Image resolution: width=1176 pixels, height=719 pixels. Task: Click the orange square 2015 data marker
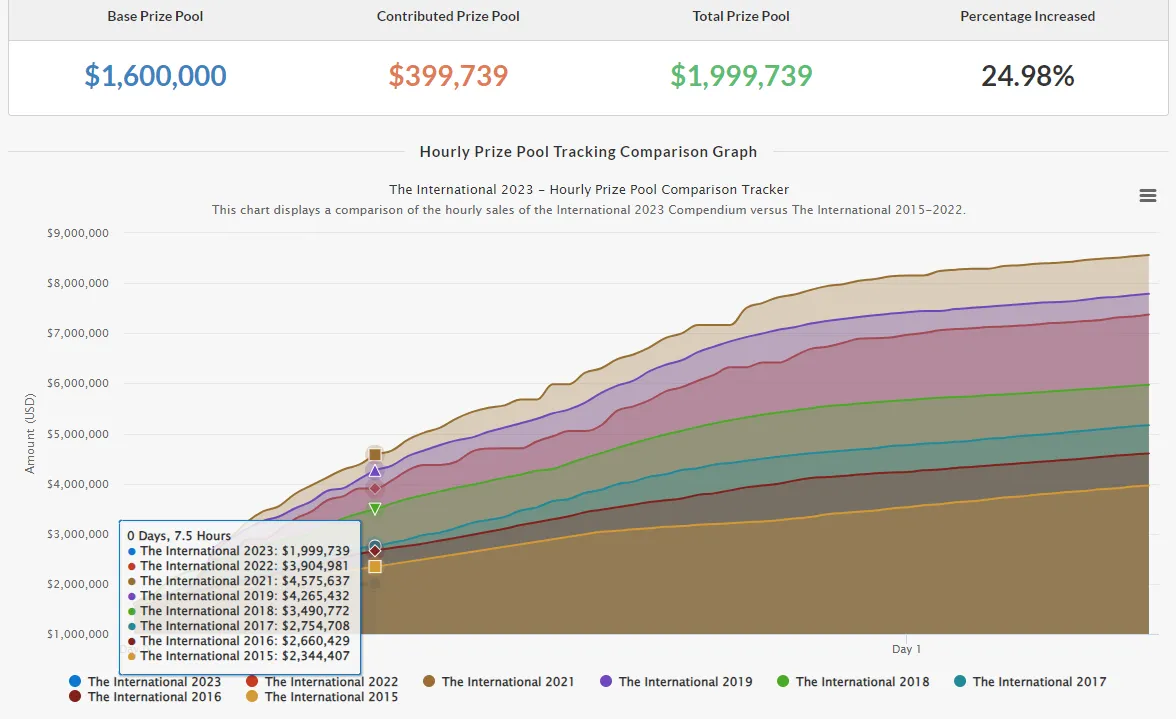click(375, 567)
